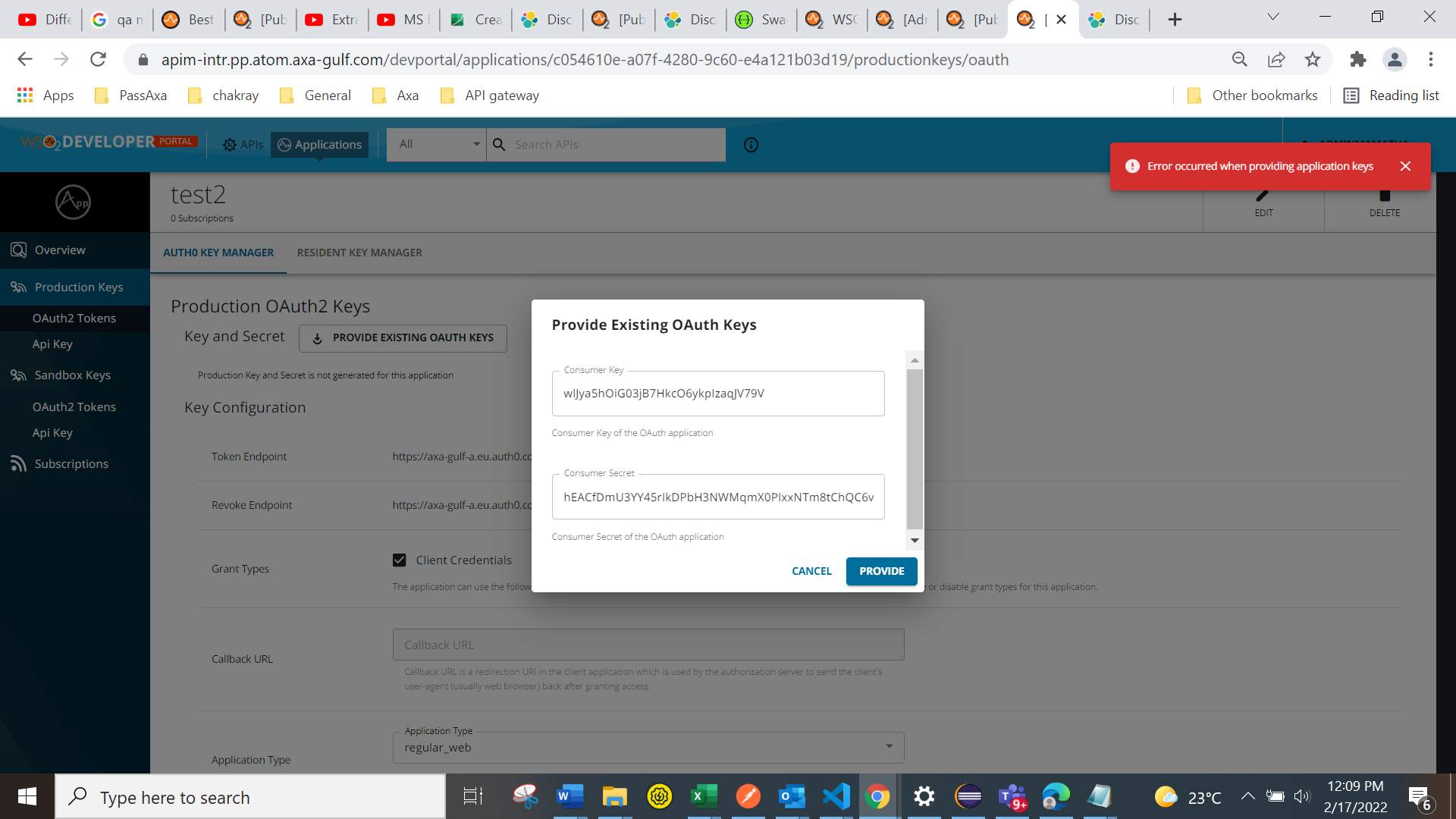Switch to the RESIDENT KEY MANAGER tab
This screenshot has width=1456, height=819.
pyautogui.click(x=359, y=253)
